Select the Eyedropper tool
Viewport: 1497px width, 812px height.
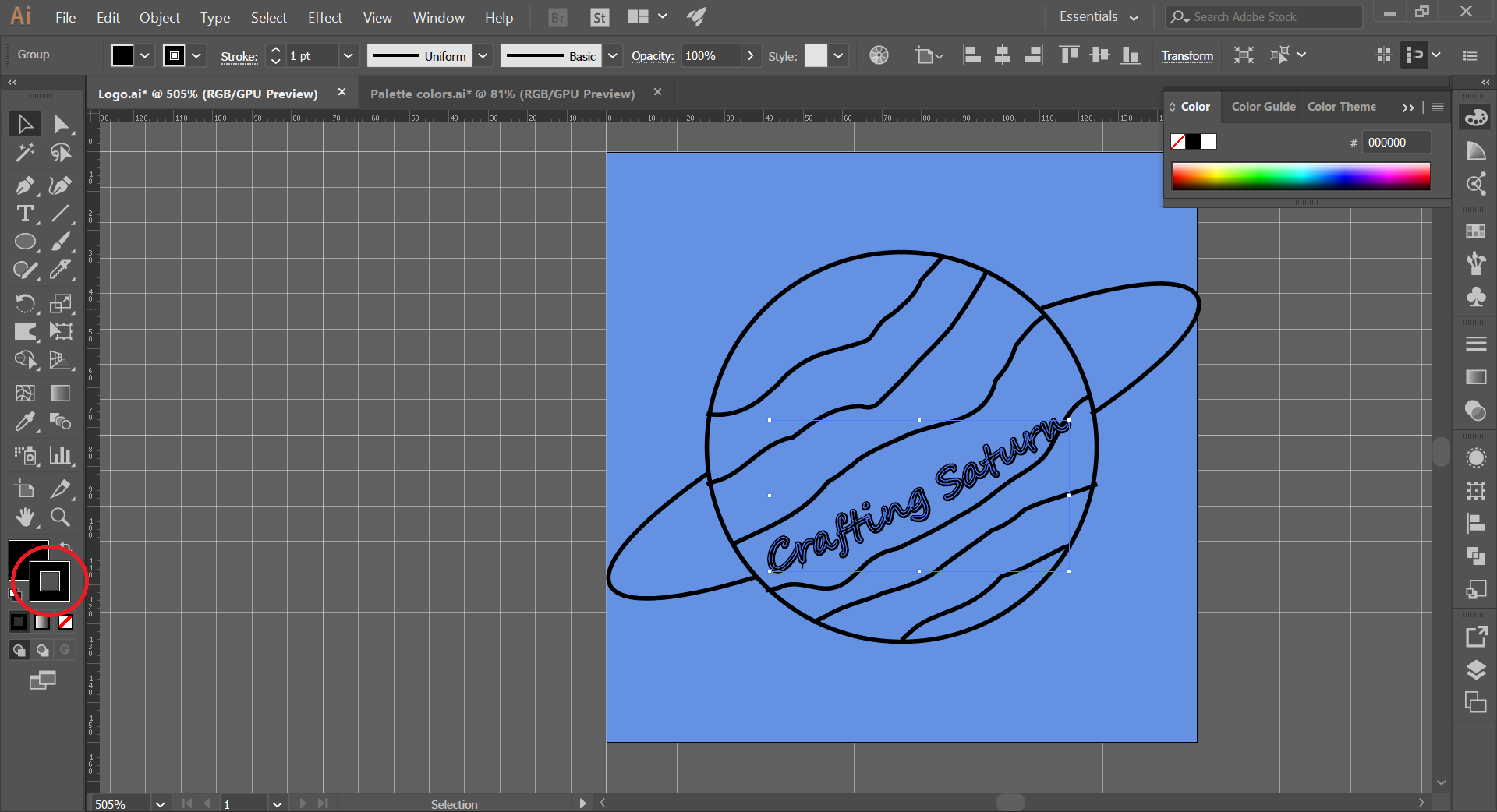(x=25, y=422)
